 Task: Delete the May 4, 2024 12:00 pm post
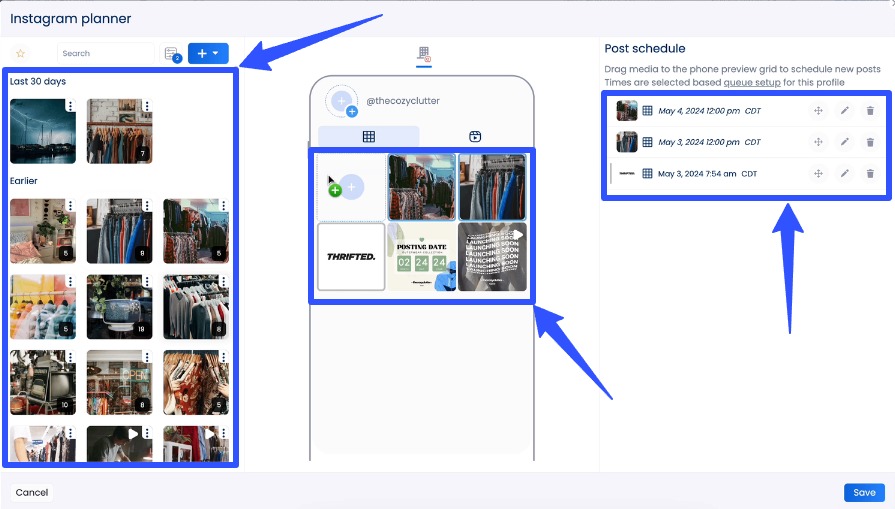pos(870,111)
